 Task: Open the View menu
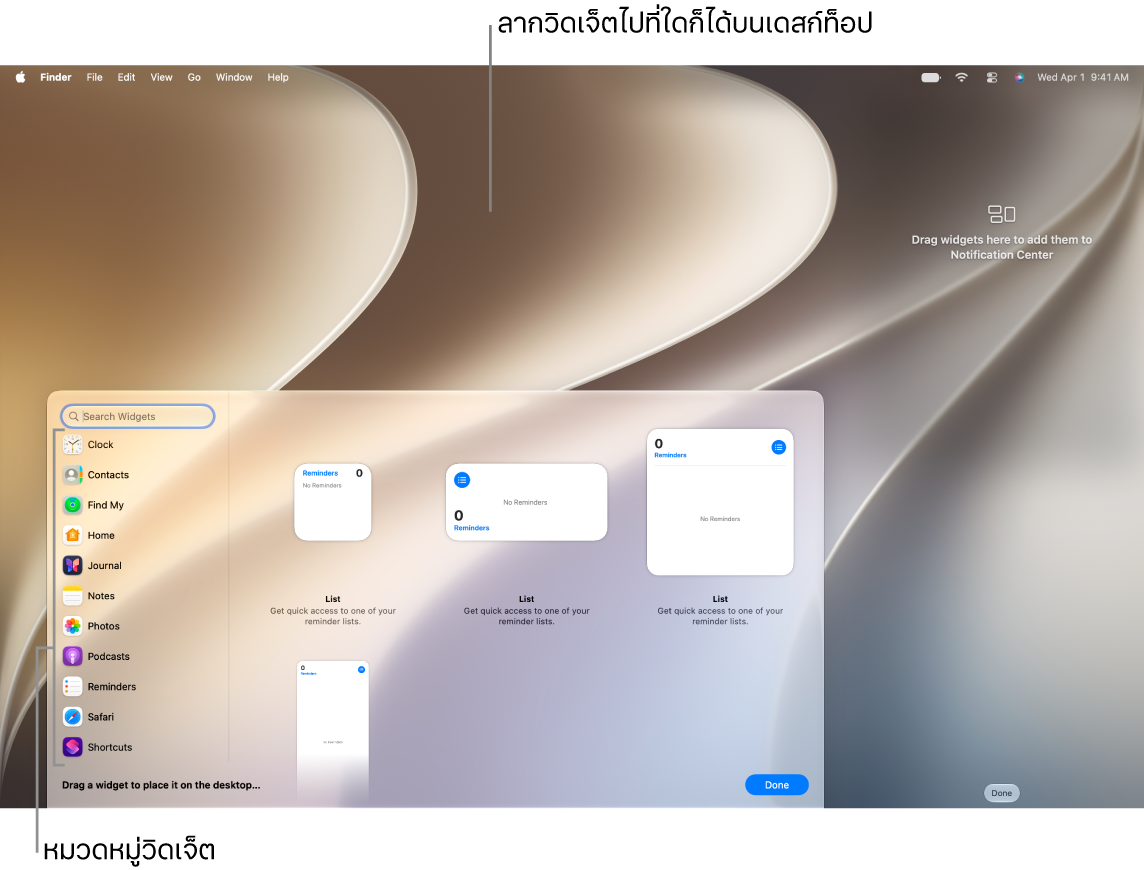click(x=161, y=77)
